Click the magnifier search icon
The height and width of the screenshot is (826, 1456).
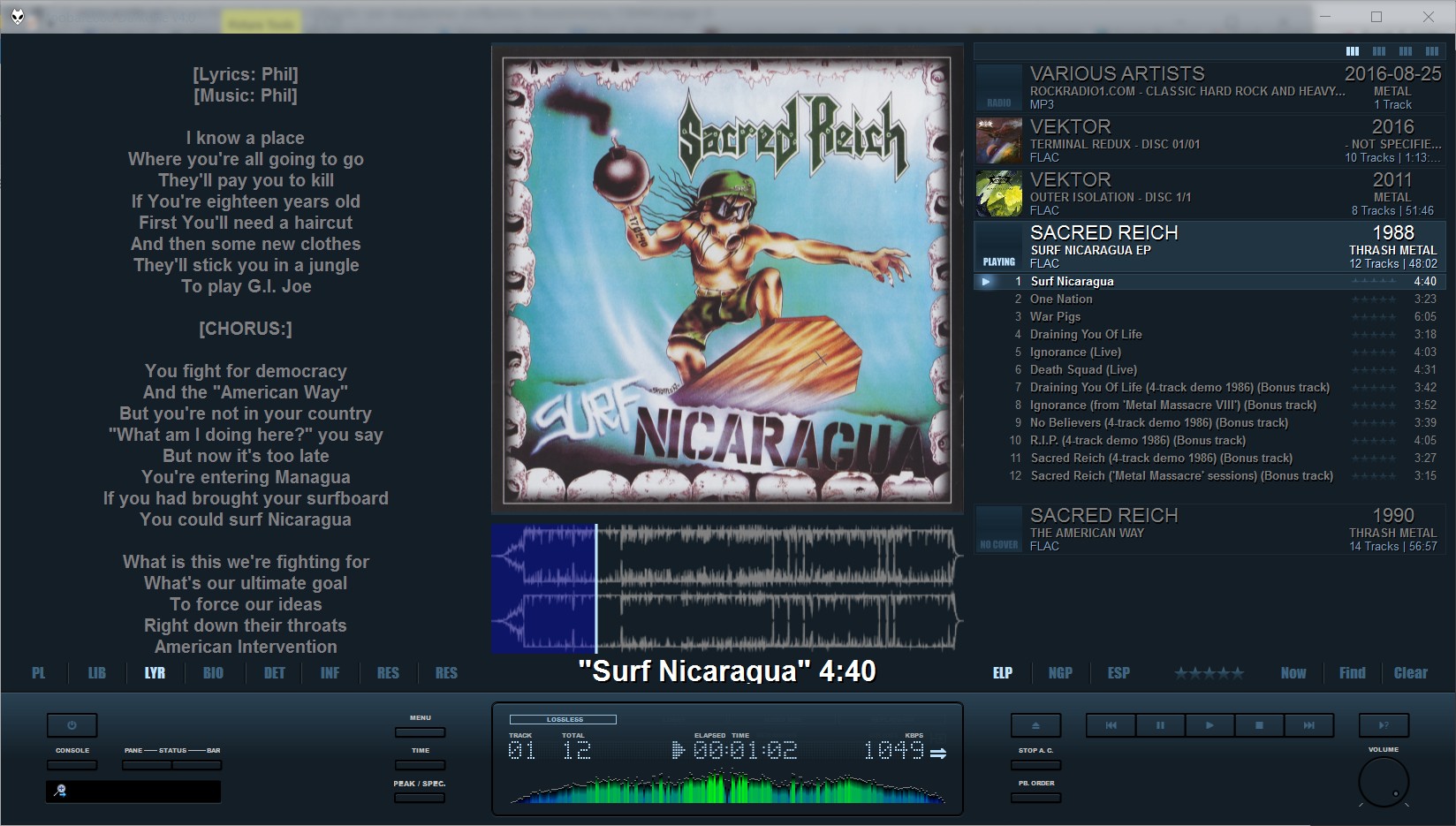pos(60,791)
